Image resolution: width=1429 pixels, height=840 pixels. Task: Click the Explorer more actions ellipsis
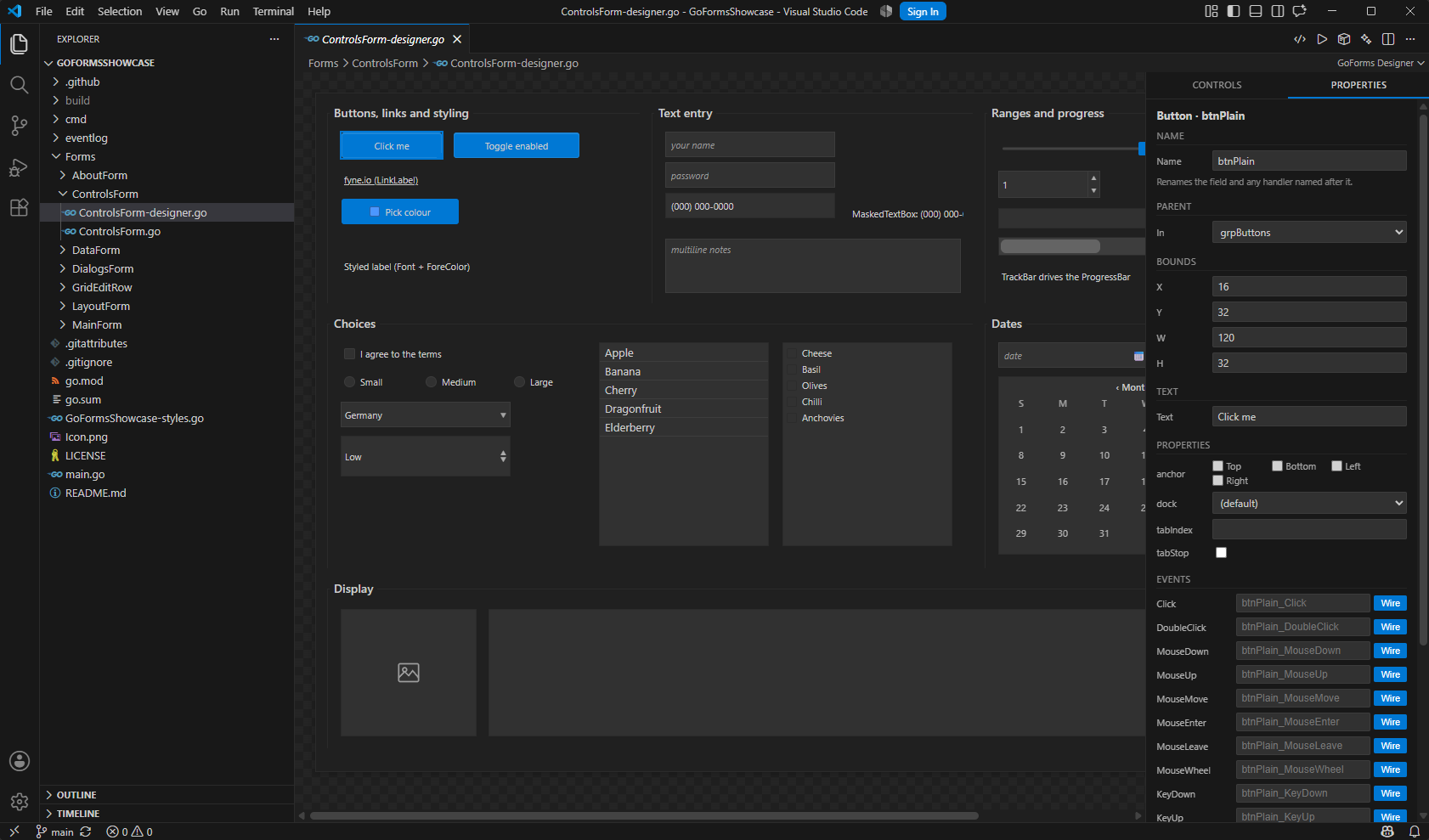coord(274,39)
